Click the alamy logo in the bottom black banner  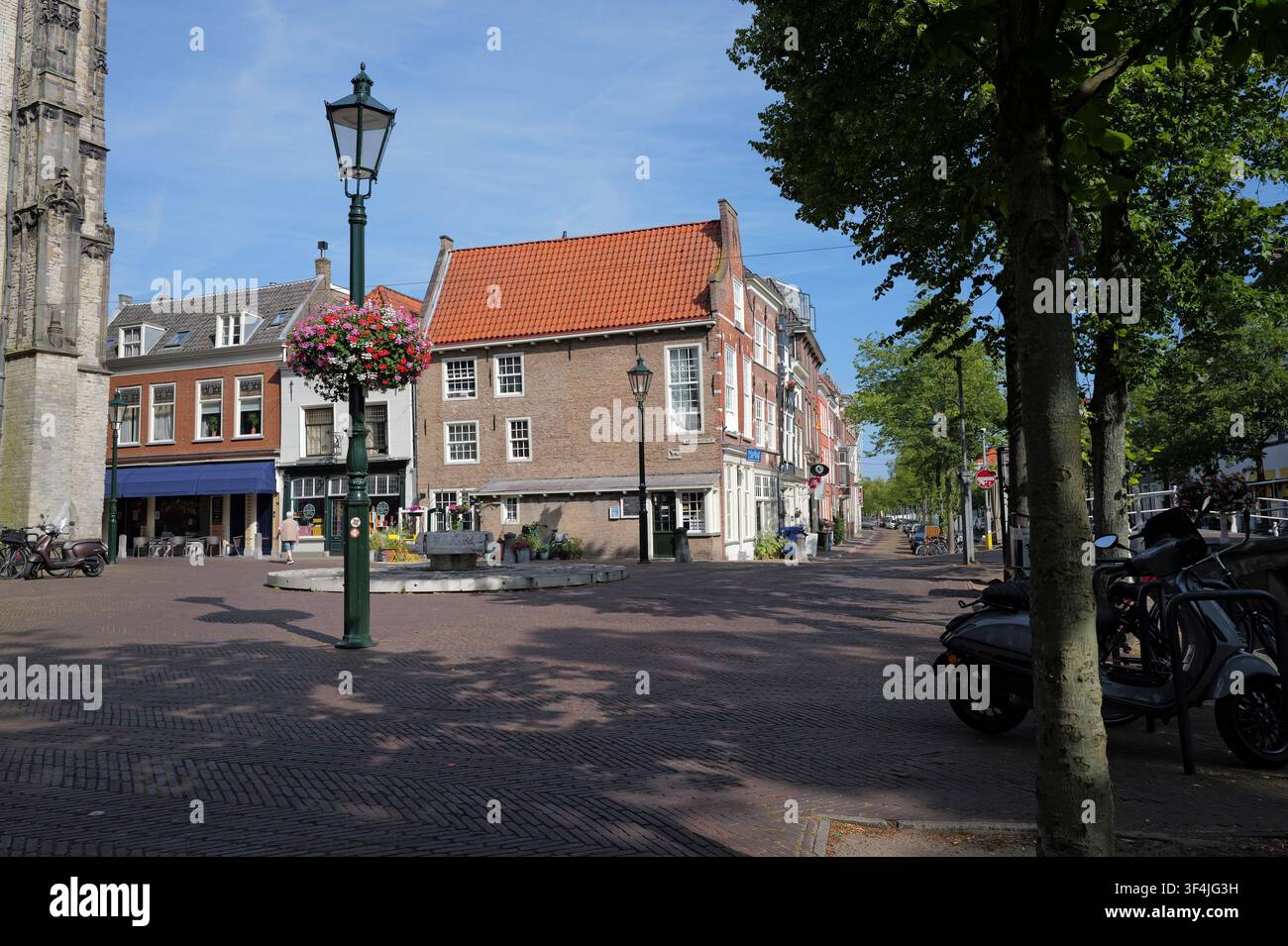tap(100, 900)
